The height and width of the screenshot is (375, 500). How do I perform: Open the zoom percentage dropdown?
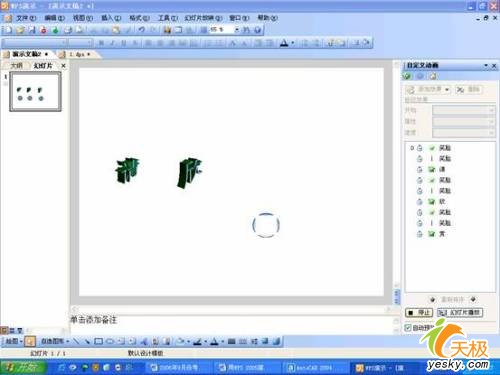(236, 30)
